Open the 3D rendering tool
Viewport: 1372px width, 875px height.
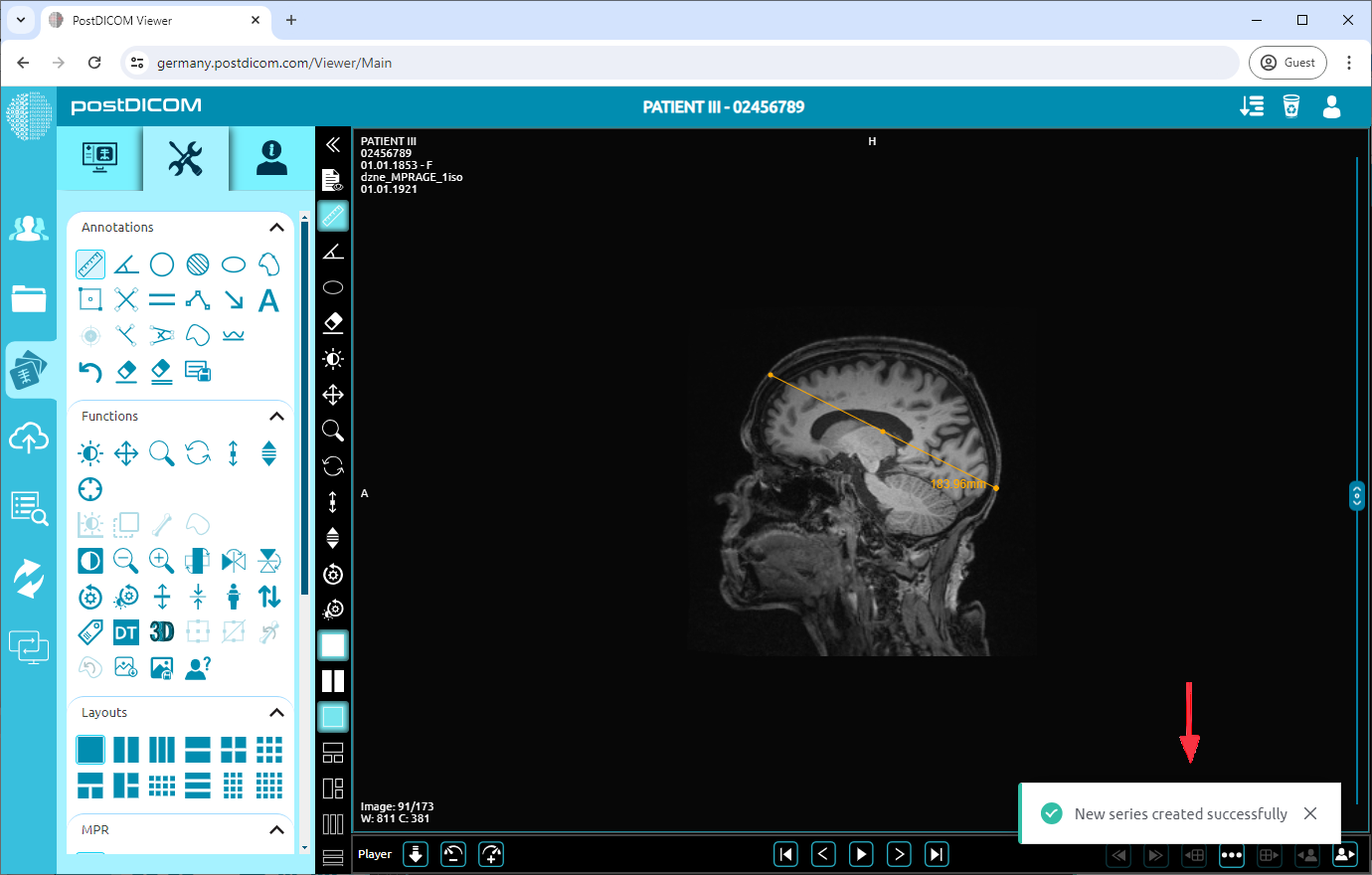point(162,632)
